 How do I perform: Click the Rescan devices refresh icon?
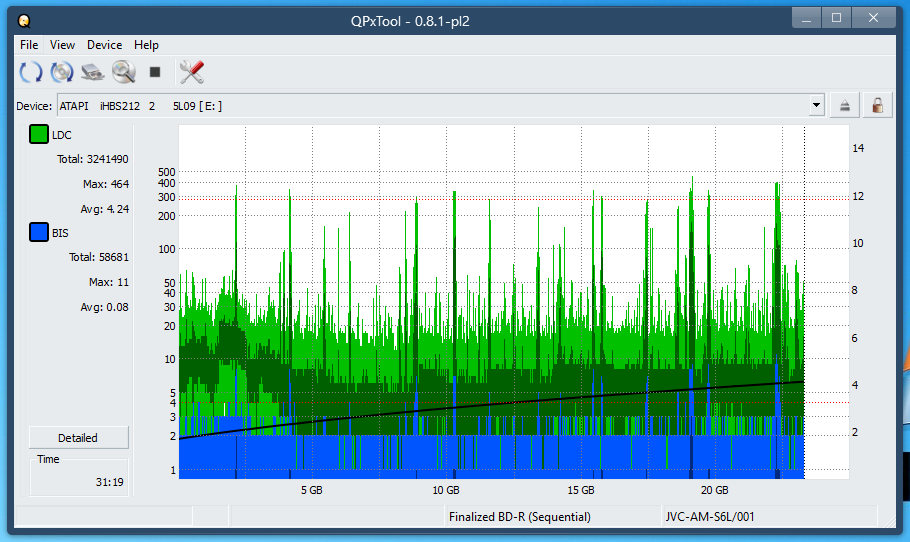[x=31, y=72]
